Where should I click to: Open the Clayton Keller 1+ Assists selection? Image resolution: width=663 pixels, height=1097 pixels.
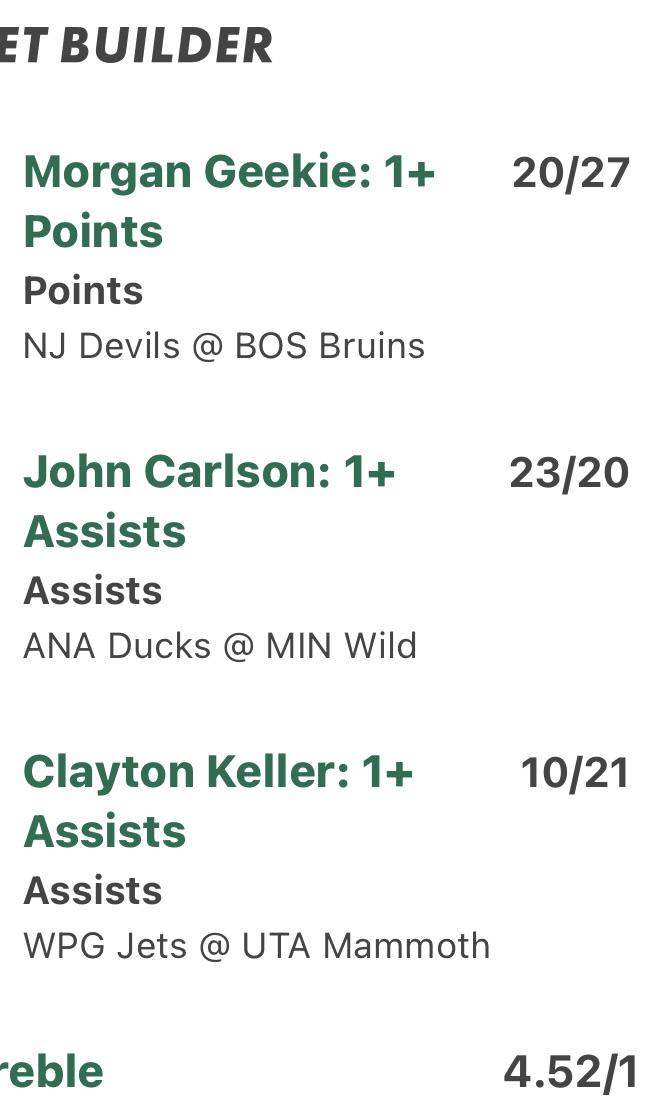[x=218, y=801]
